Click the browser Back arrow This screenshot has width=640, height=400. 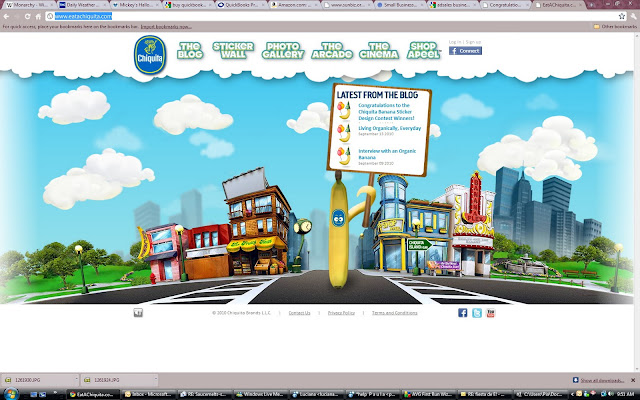pyautogui.click(x=7, y=16)
